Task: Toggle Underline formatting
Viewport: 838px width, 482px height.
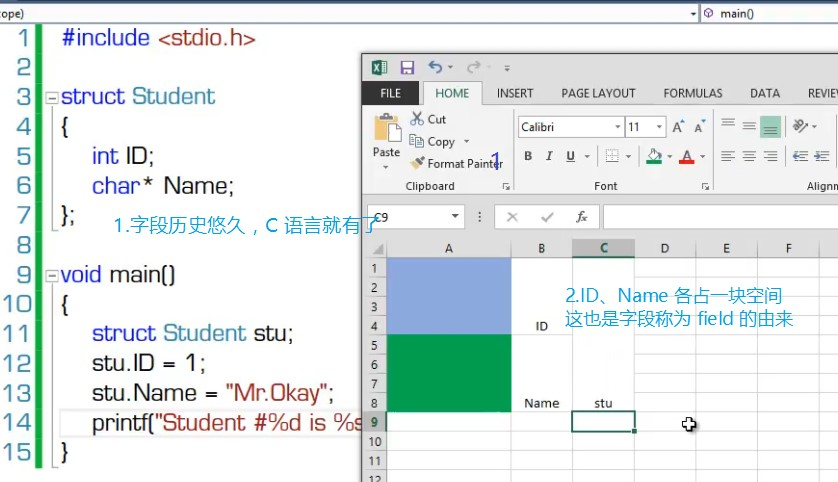Action: (x=570, y=156)
